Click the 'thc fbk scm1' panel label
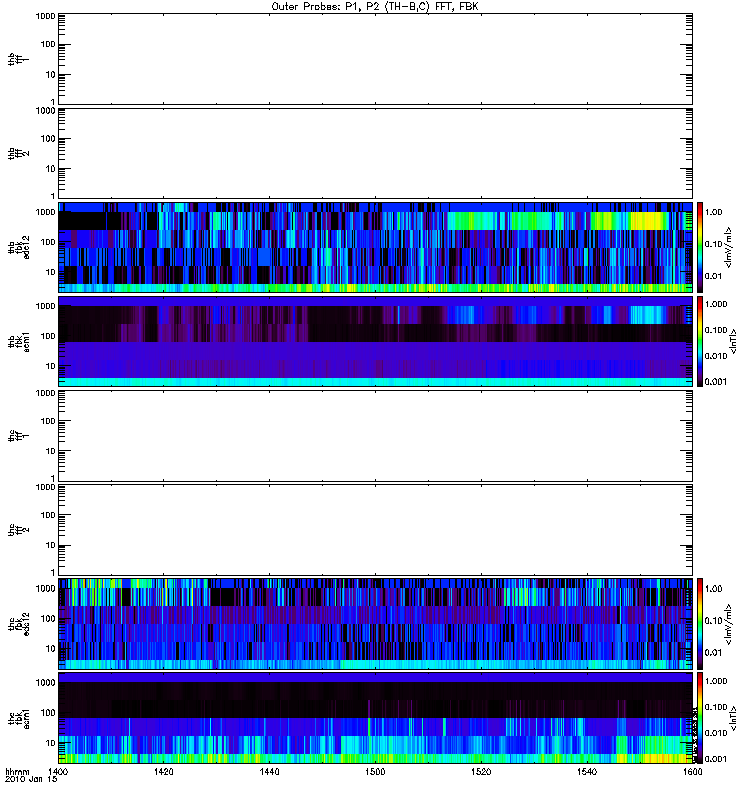750x800 pixels. coord(18,718)
